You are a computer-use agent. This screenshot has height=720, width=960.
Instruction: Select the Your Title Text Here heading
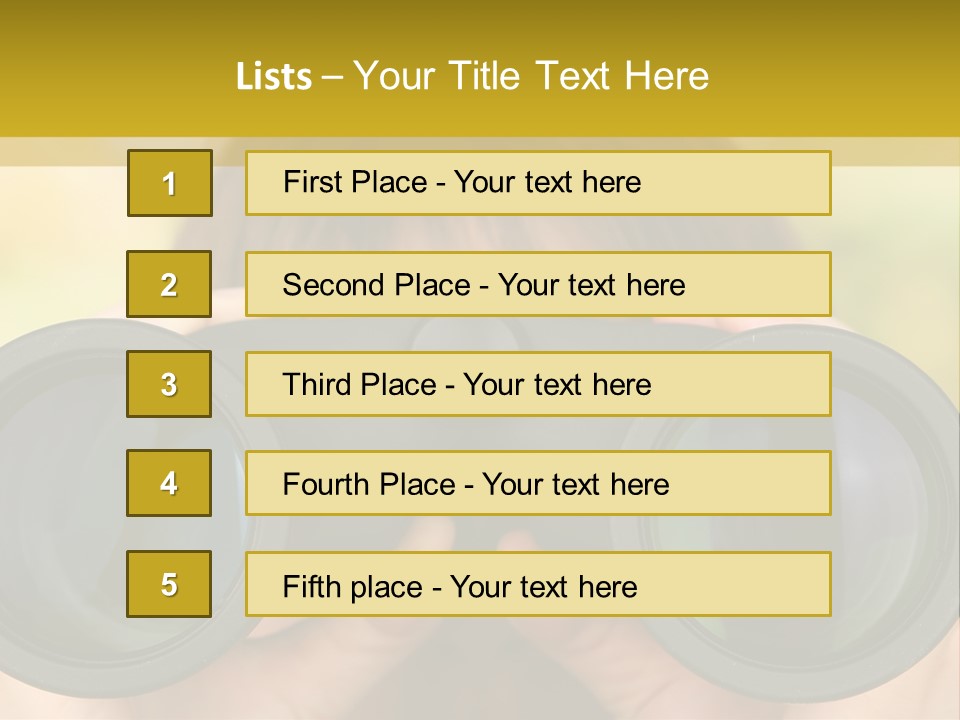pos(531,76)
